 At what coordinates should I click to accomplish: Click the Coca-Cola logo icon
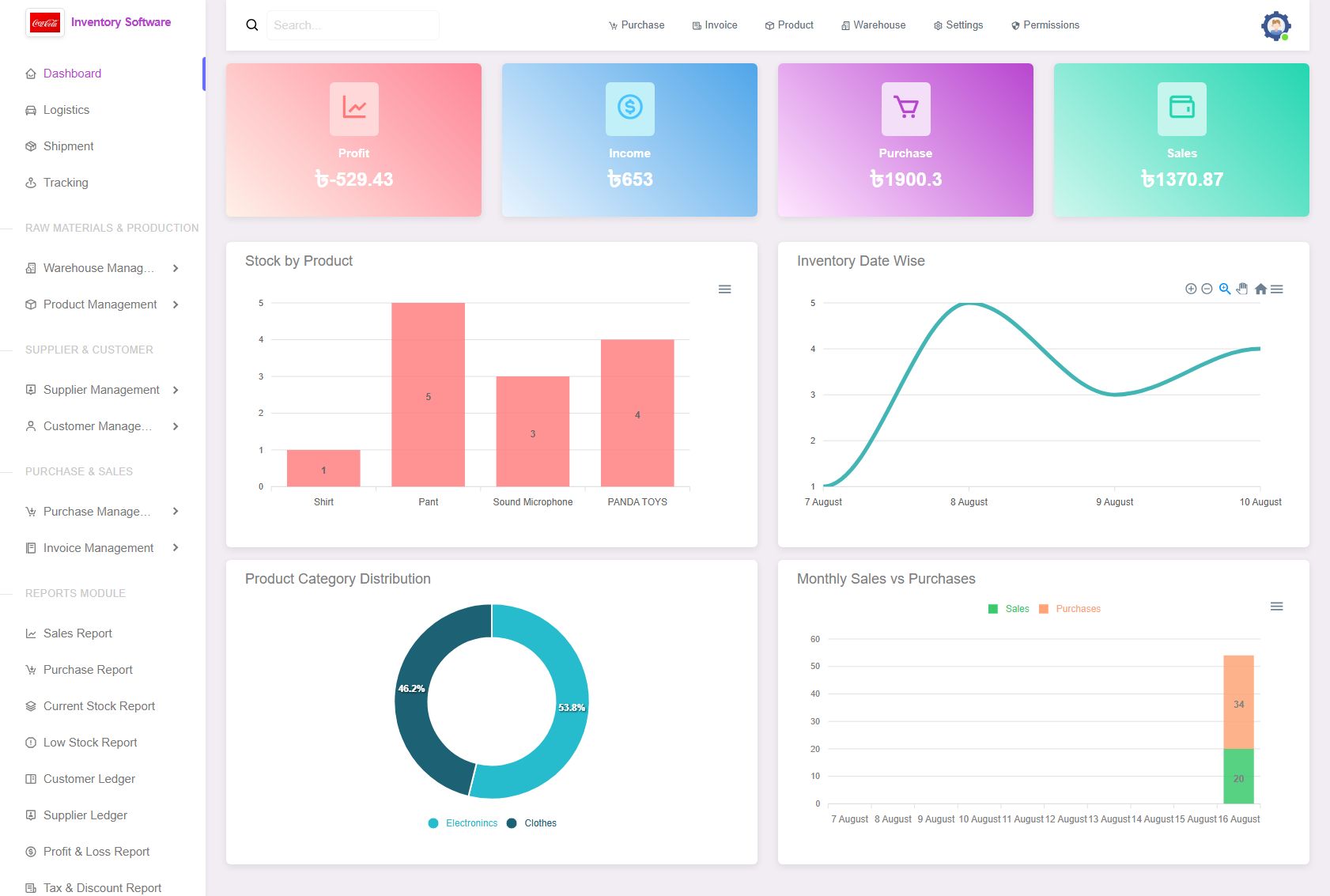pyautogui.click(x=45, y=23)
